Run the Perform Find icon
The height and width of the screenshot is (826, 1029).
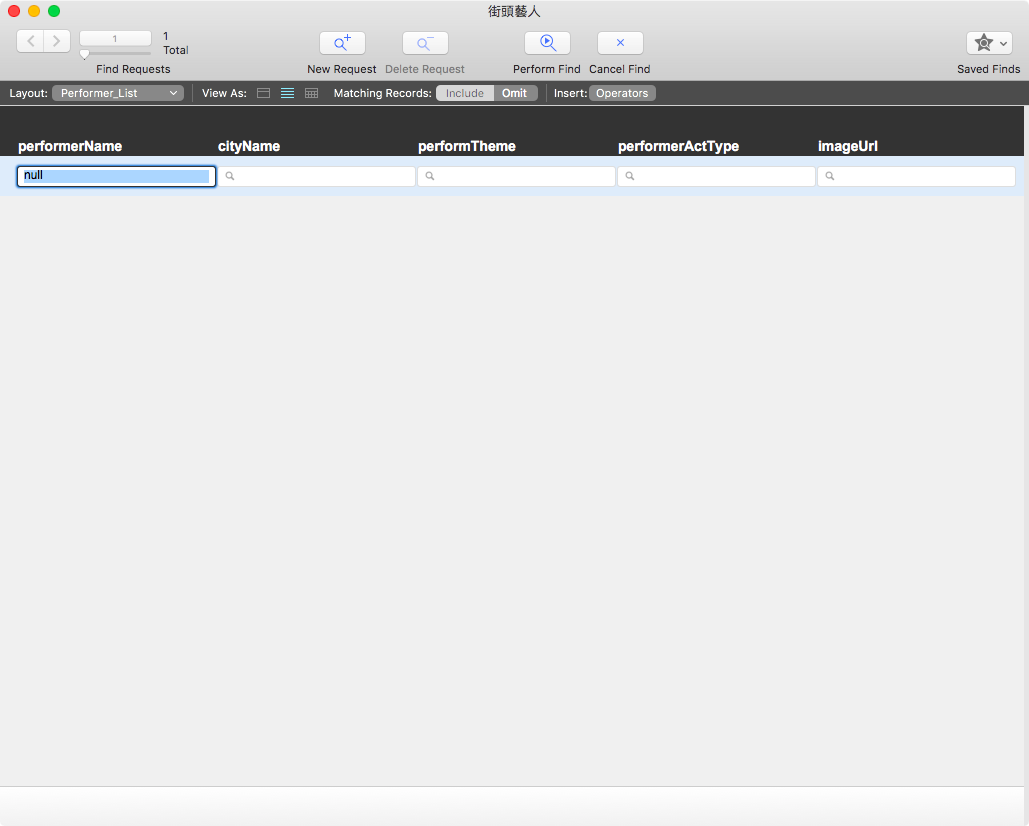point(547,43)
